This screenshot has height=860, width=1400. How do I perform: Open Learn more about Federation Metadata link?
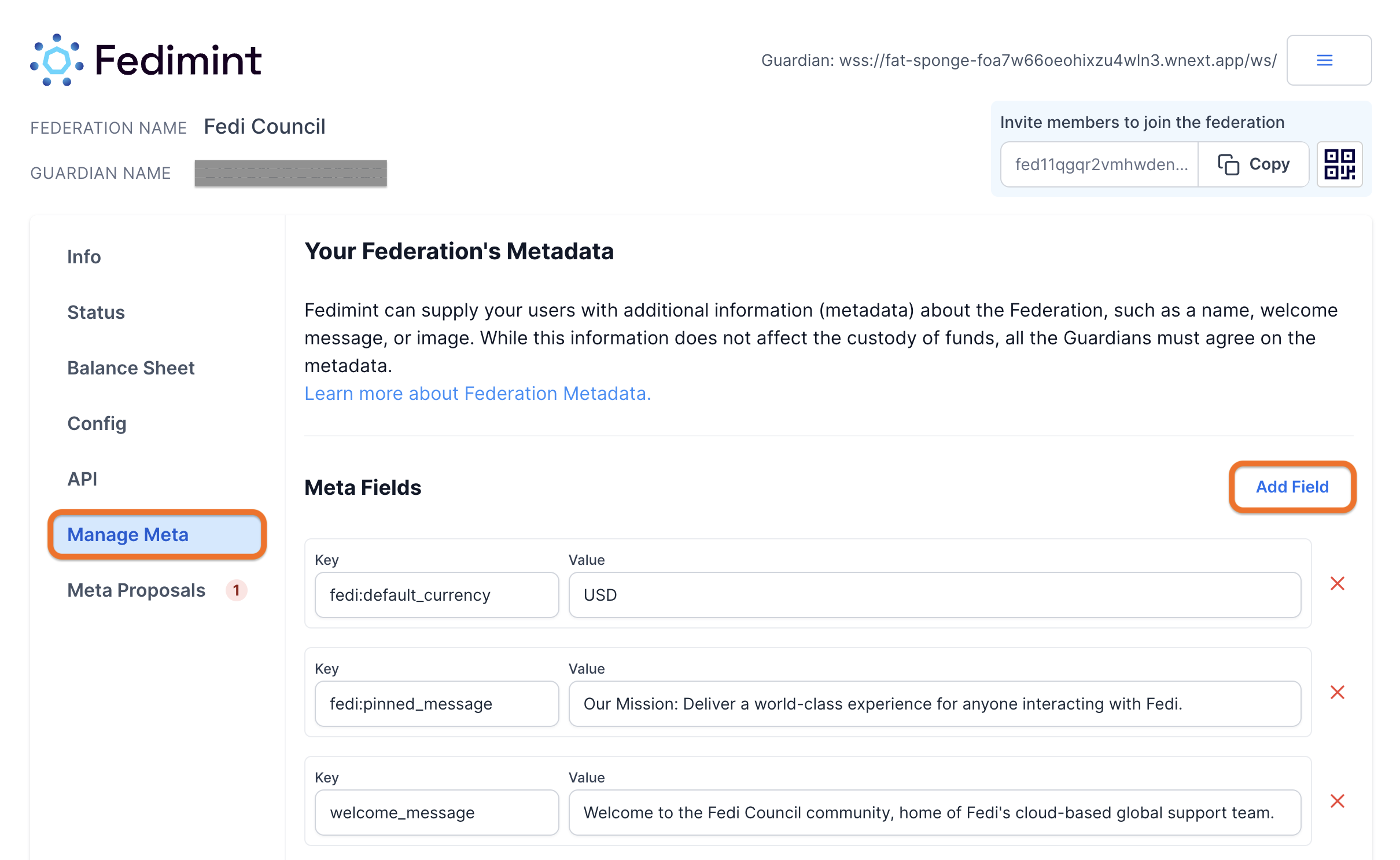pyautogui.click(x=477, y=394)
